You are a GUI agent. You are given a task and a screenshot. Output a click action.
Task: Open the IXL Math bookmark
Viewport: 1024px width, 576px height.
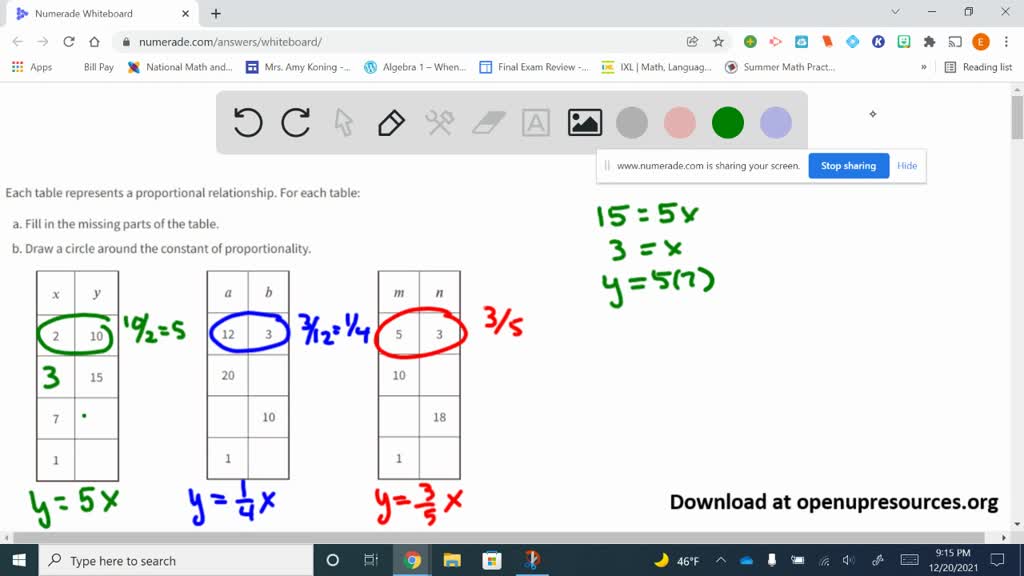(x=654, y=67)
